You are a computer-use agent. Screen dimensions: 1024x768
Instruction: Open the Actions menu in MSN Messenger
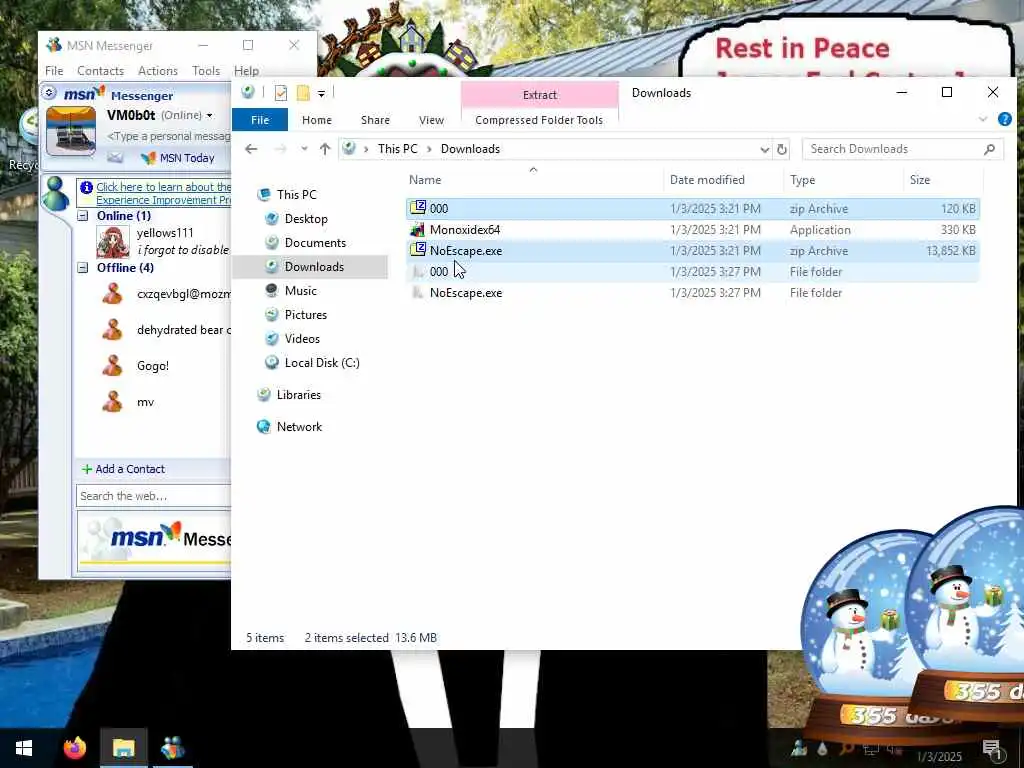pyautogui.click(x=158, y=71)
